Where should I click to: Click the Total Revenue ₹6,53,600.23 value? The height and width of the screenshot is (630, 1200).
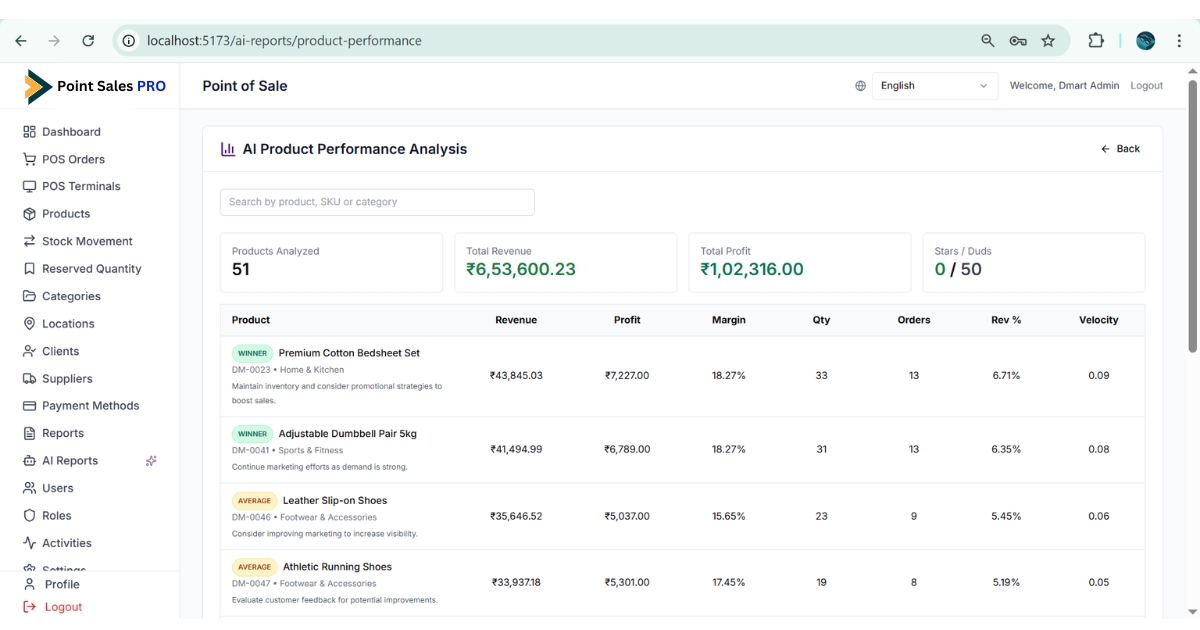click(521, 269)
